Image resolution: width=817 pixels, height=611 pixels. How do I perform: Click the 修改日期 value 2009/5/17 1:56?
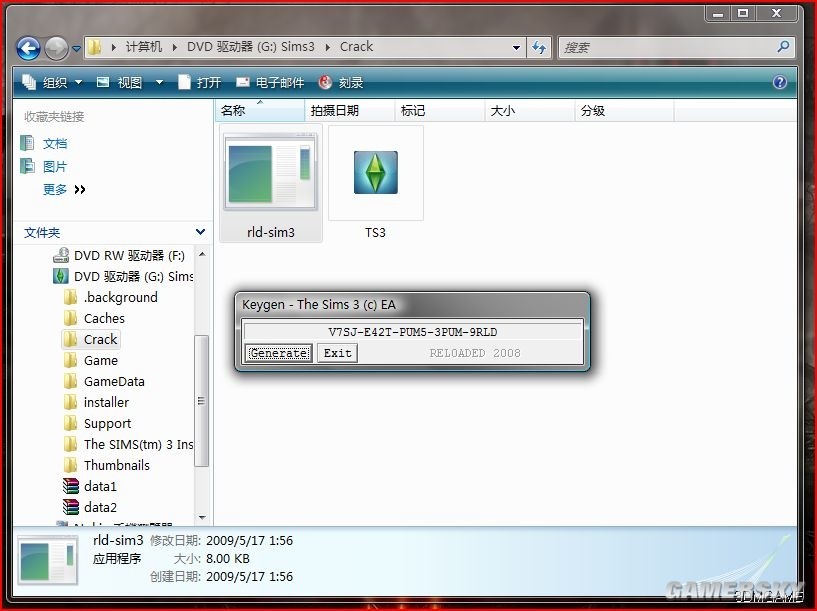tap(250, 541)
